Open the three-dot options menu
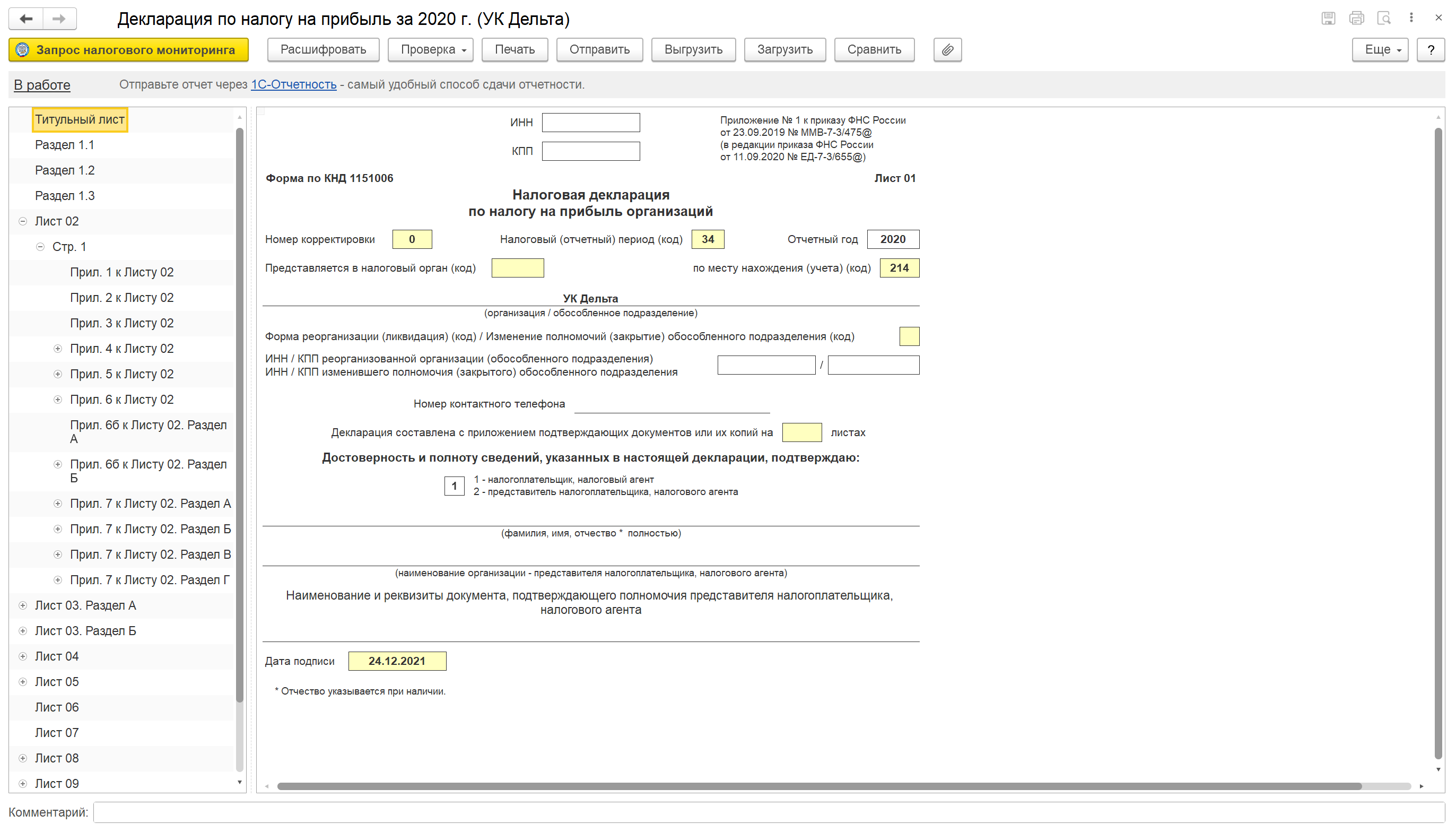 tap(1411, 18)
